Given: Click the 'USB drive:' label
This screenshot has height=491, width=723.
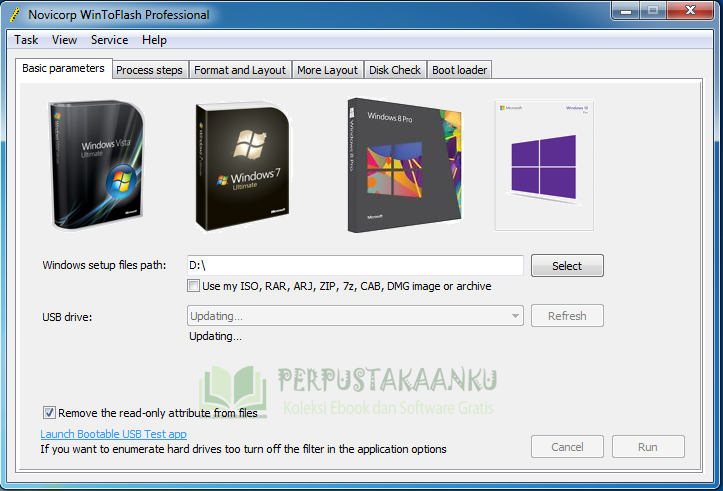Looking at the screenshot, I should point(67,317).
